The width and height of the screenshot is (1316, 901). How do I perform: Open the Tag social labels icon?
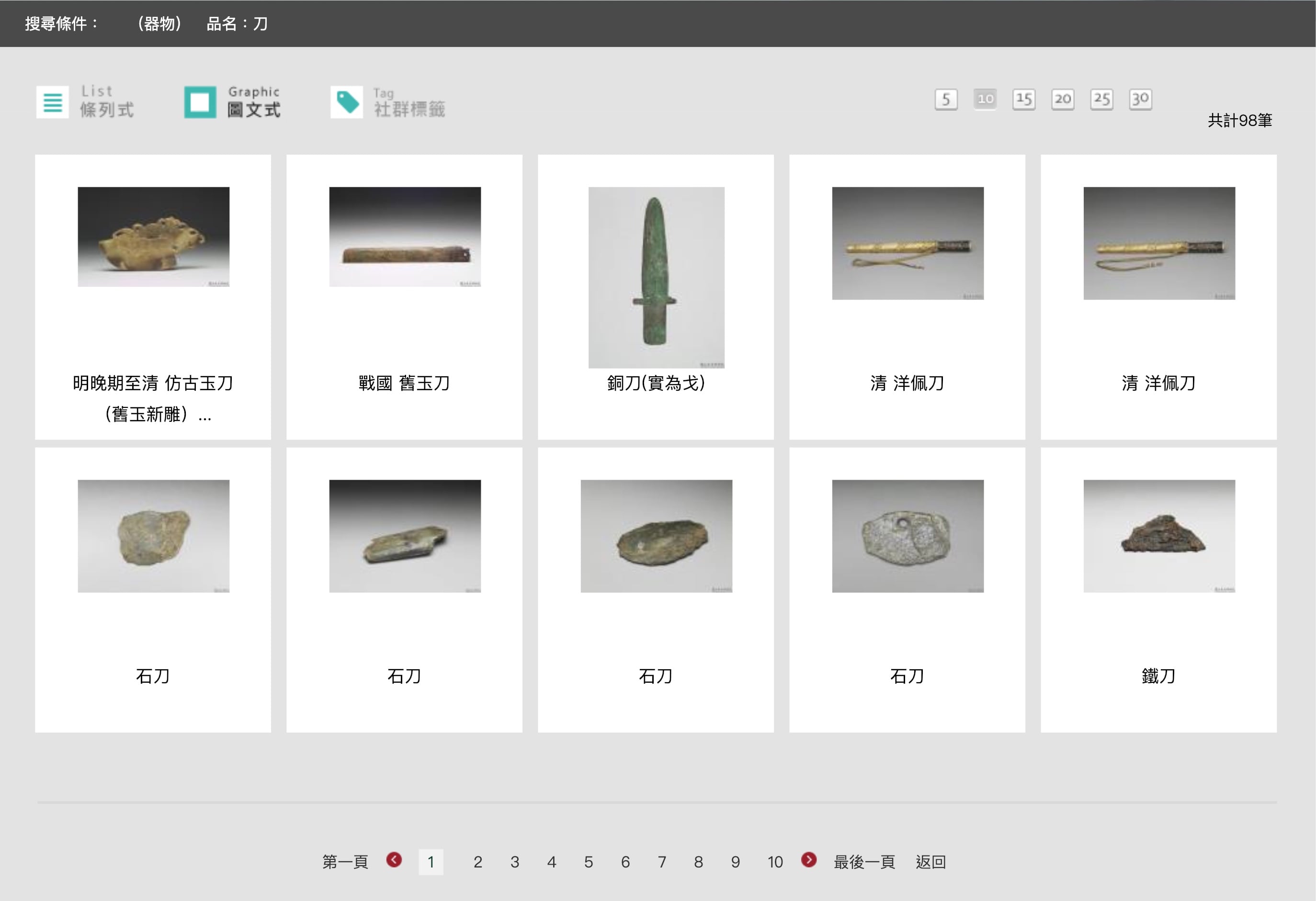(x=347, y=102)
